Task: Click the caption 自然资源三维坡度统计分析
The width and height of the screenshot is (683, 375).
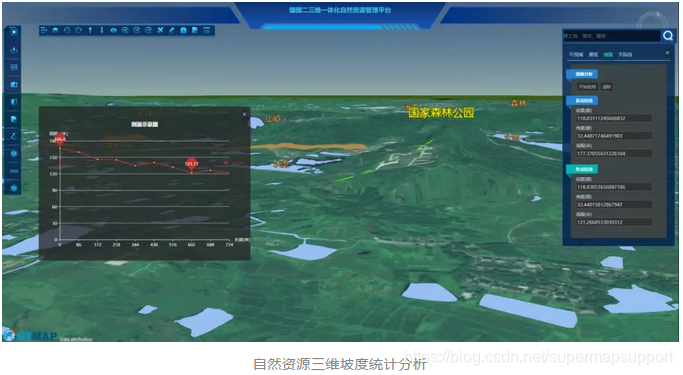Action: [340, 364]
